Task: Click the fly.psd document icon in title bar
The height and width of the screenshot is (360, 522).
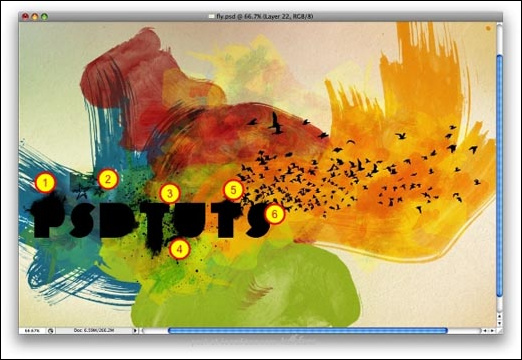Action: coord(211,16)
